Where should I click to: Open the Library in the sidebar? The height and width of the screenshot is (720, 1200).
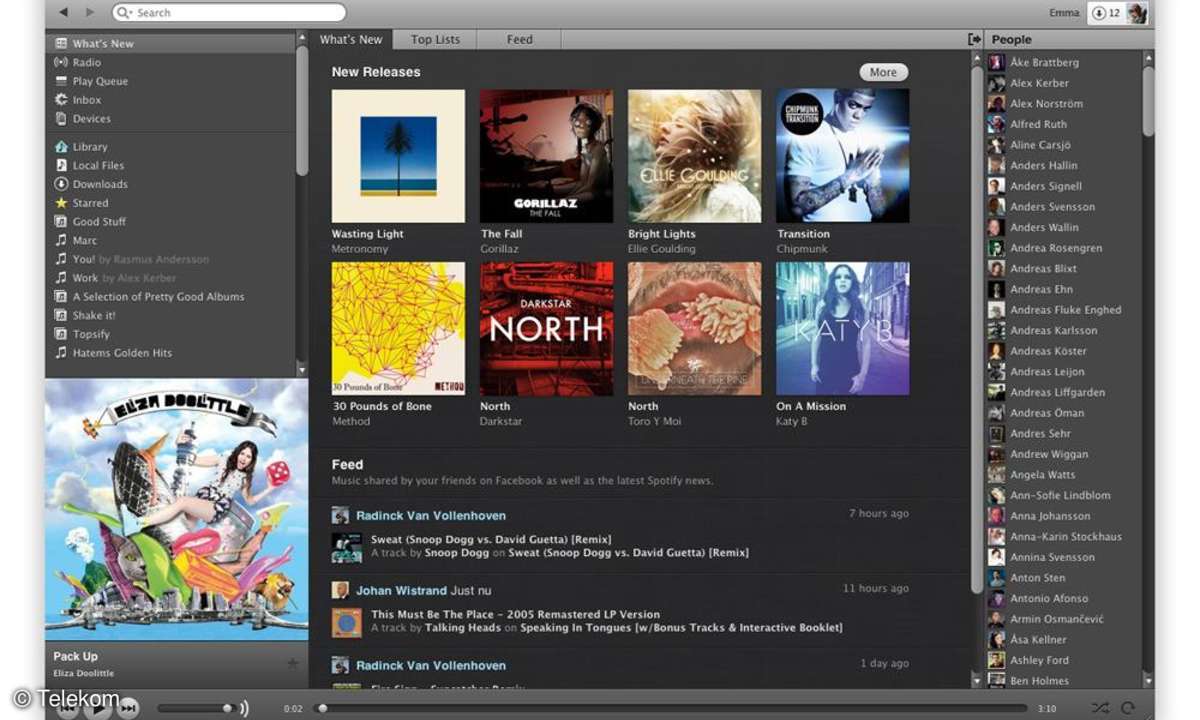tap(170, 147)
